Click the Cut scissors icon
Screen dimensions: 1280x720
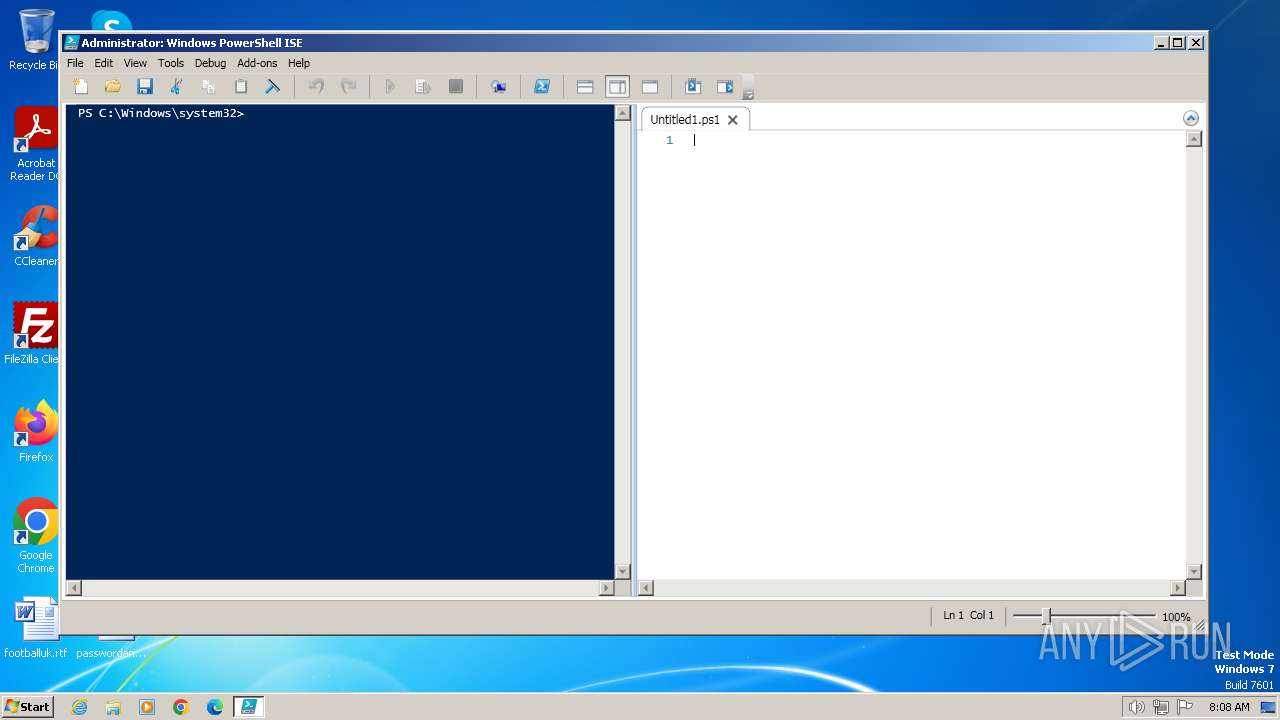(177, 87)
